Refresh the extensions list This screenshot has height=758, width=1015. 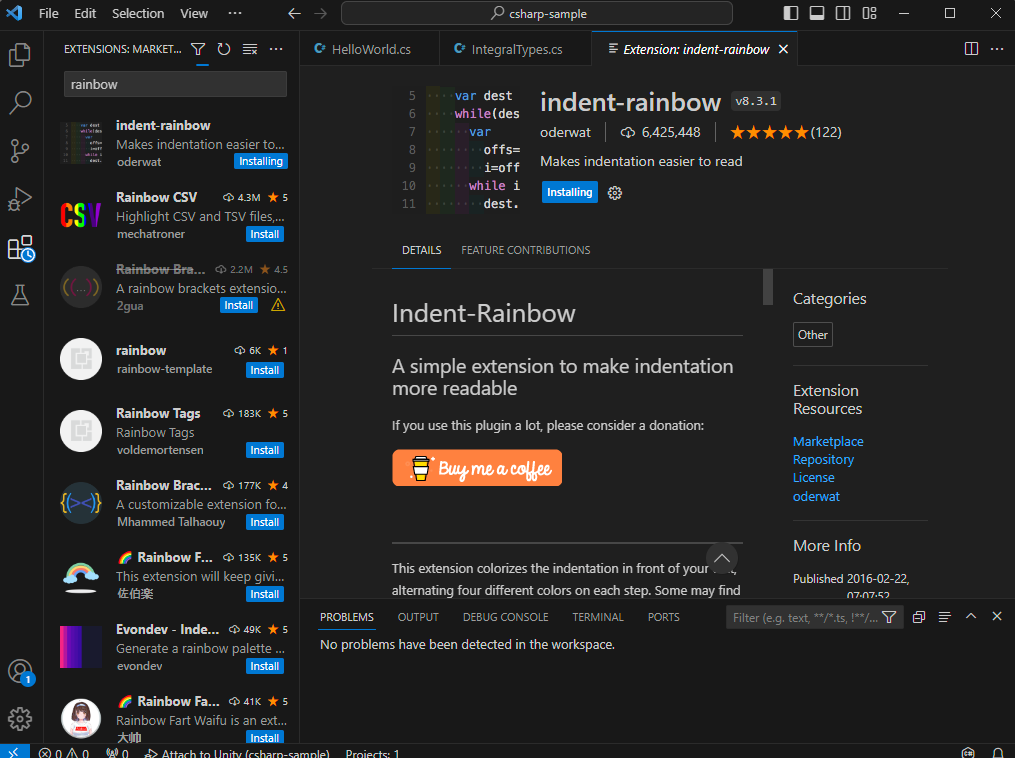[x=224, y=49]
